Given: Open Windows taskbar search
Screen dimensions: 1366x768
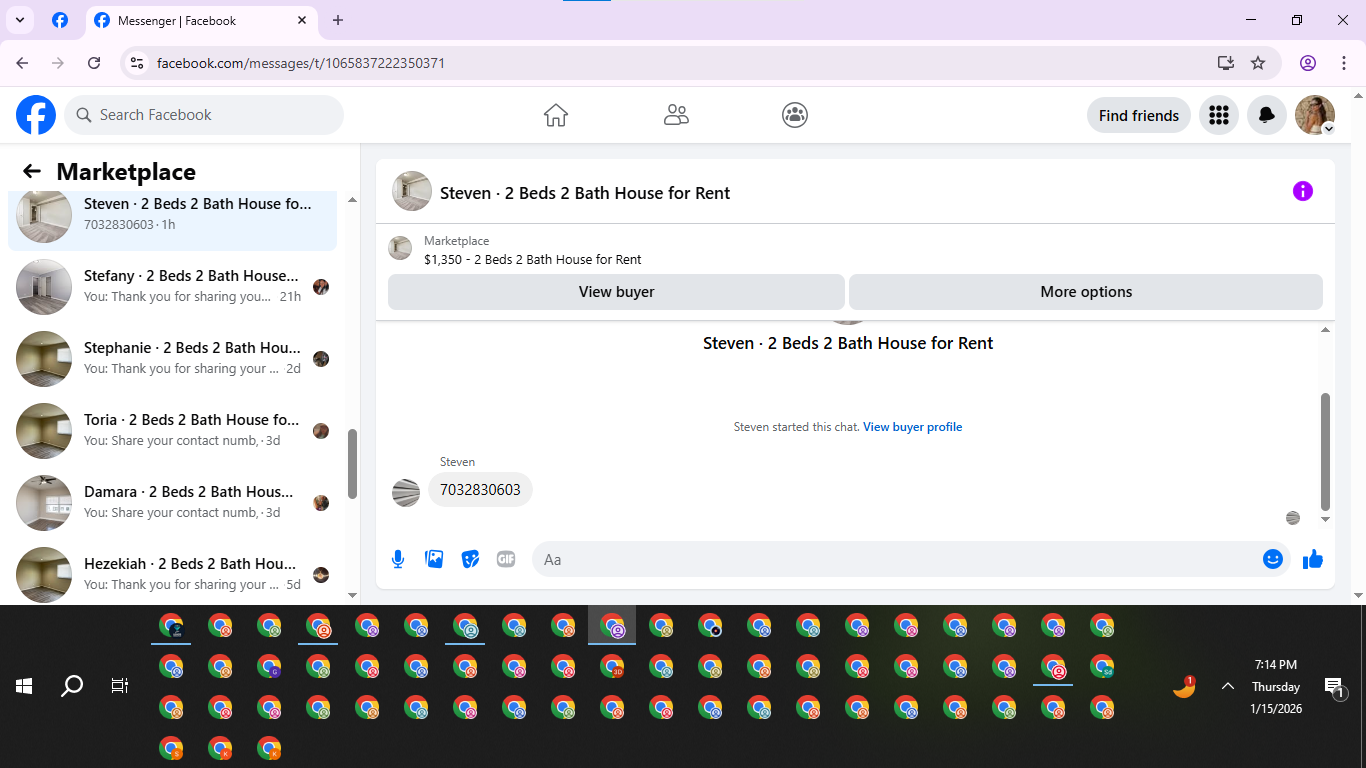Looking at the screenshot, I should click(x=72, y=686).
